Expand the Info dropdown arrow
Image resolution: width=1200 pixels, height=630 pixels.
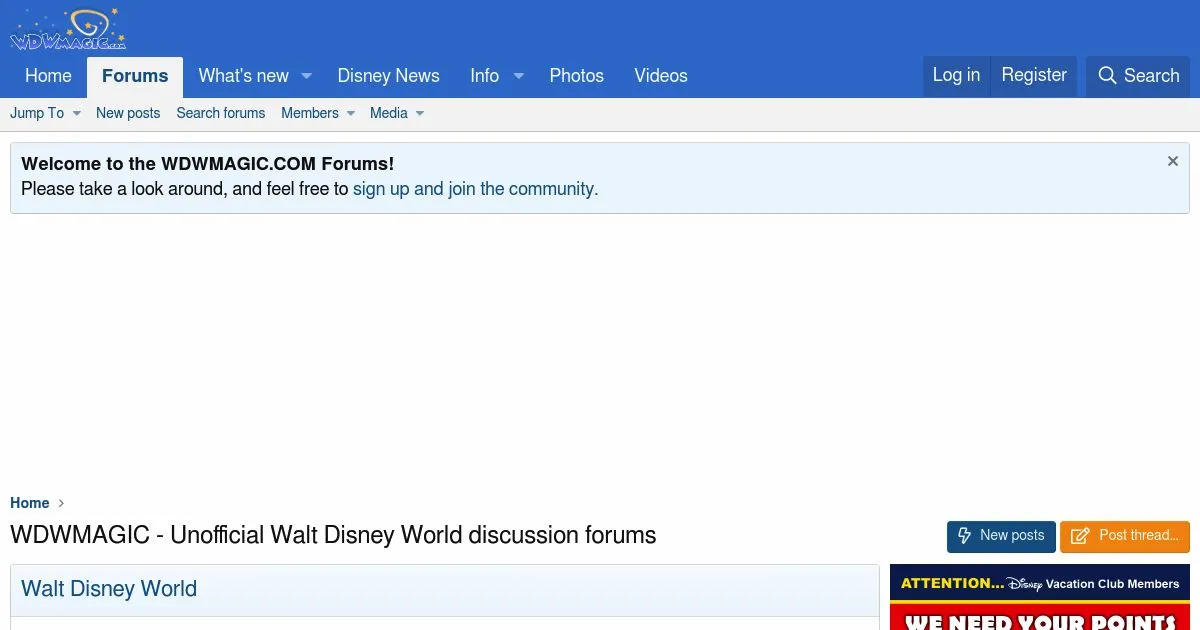tap(518, 76)
